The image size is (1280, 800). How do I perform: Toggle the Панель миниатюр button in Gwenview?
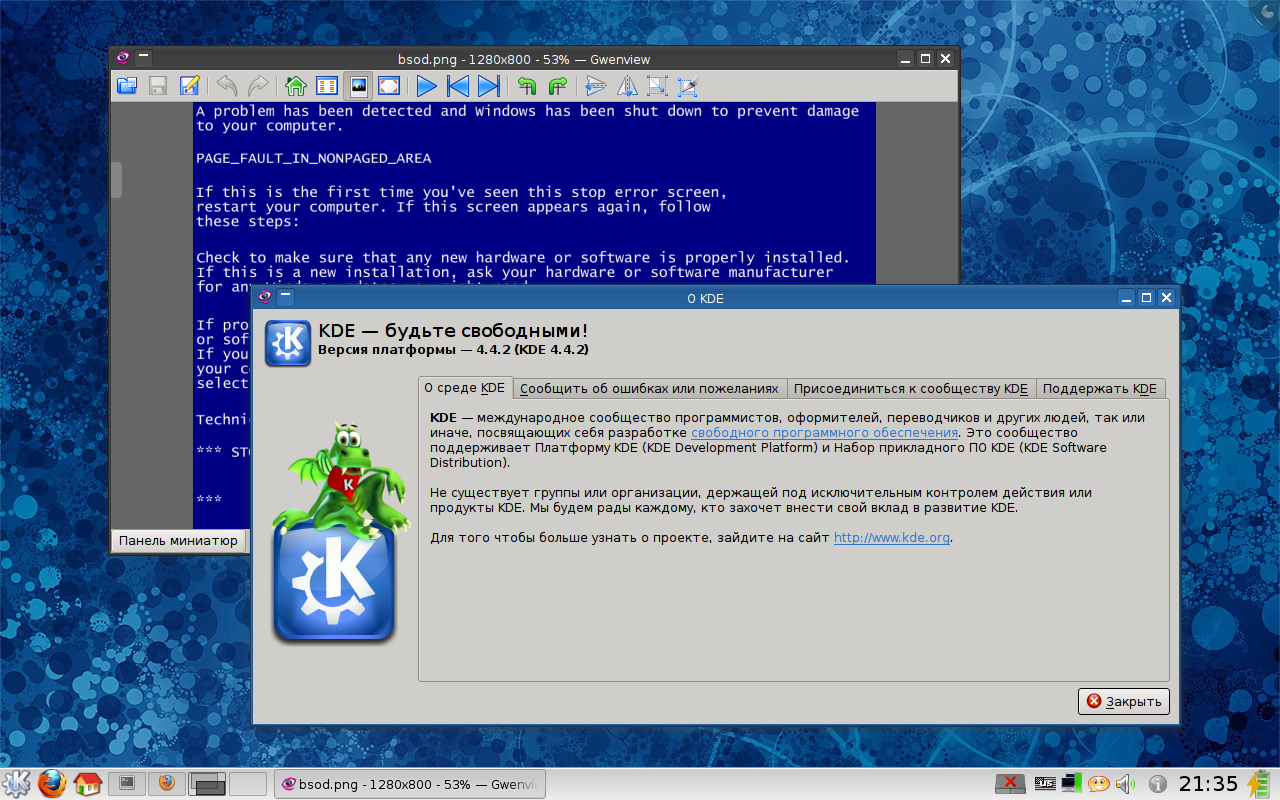coord(179,541)
